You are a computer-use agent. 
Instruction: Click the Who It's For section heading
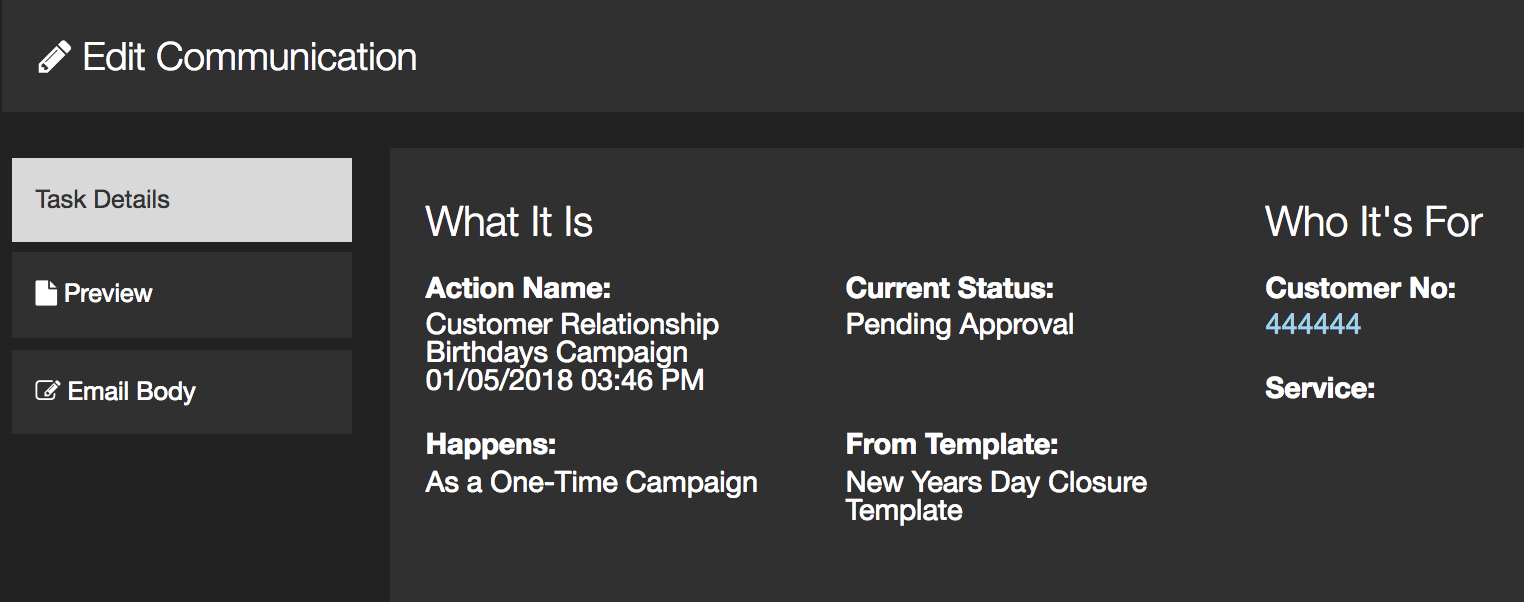1374,222
